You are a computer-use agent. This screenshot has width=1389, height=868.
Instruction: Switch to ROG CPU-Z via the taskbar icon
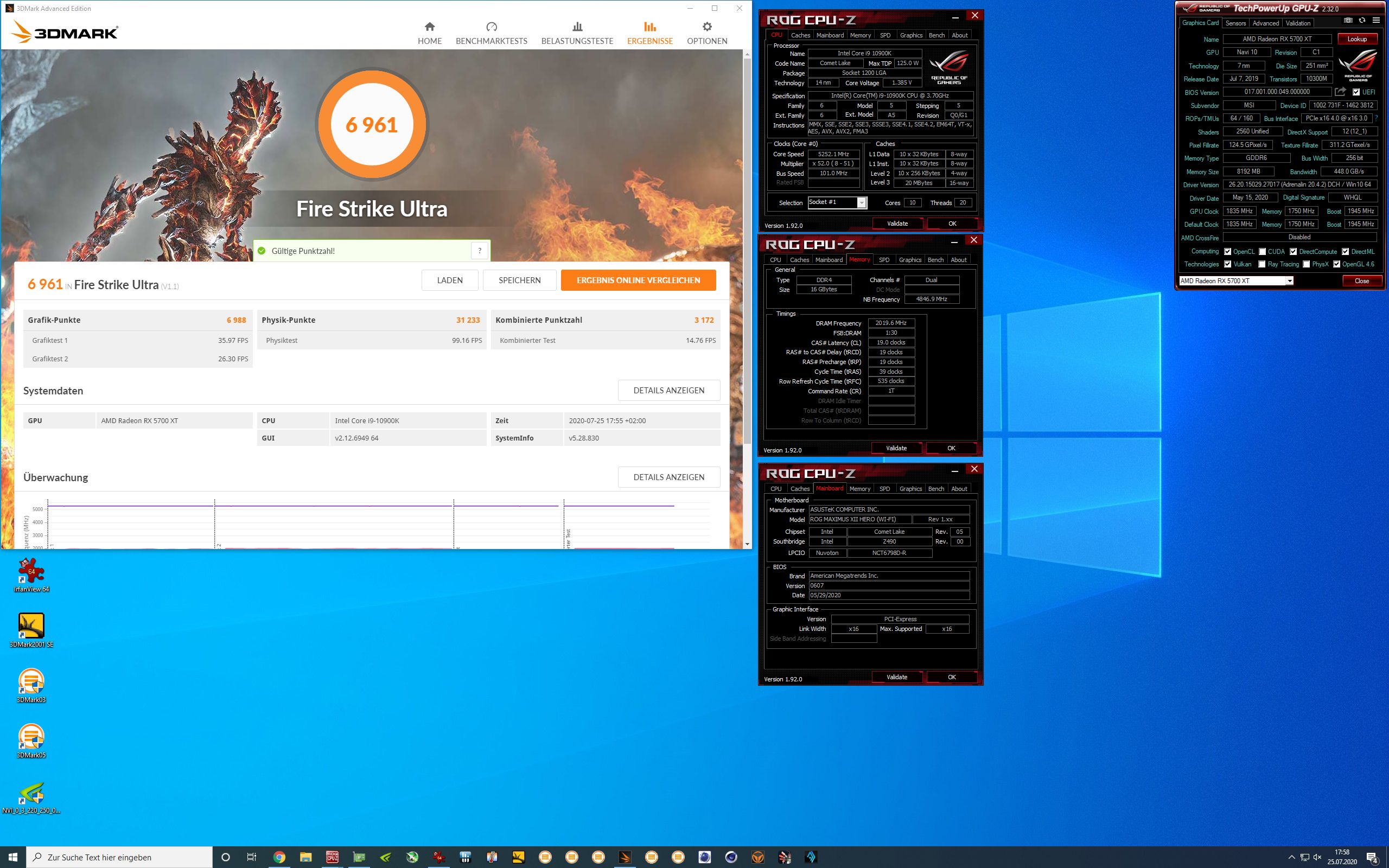click(332, 857)
